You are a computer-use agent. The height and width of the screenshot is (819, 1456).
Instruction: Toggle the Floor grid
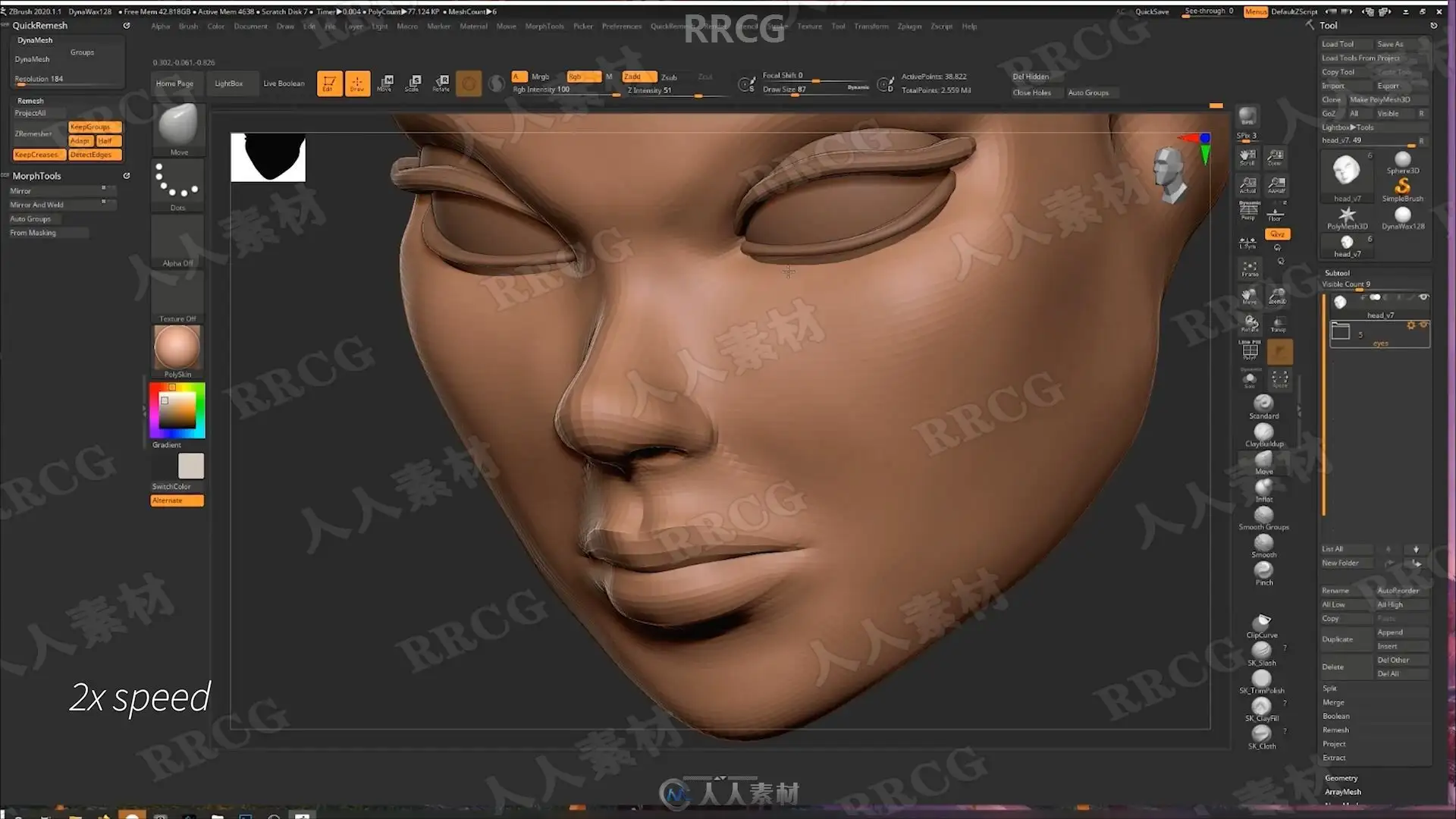1276,213
